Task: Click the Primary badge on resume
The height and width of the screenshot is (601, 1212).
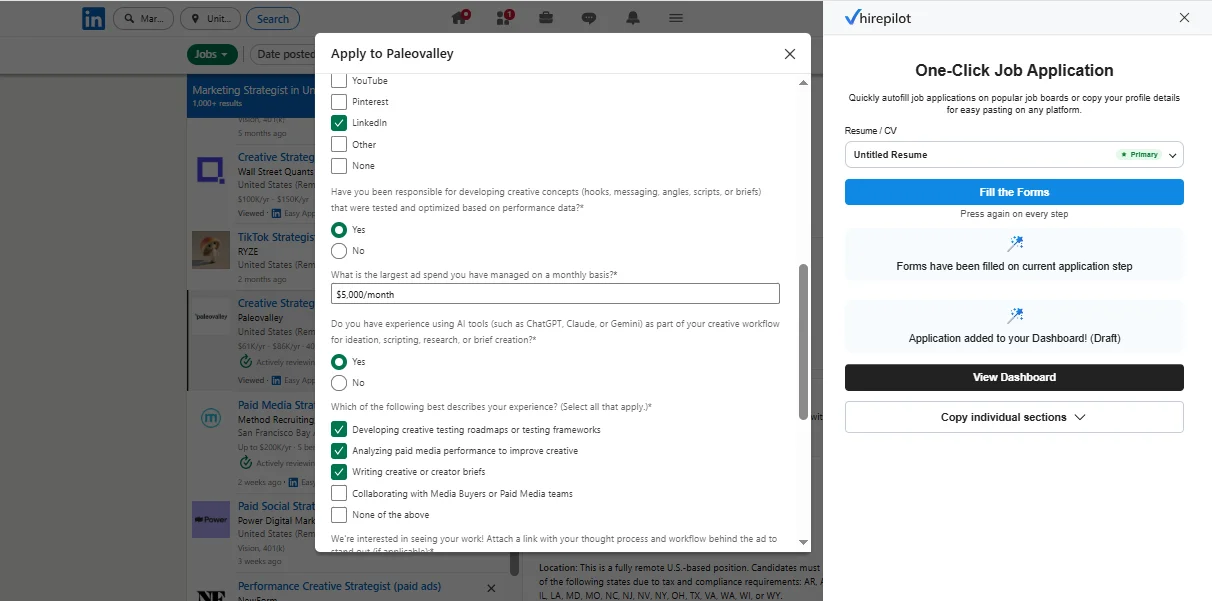Action: click(x=1139, y=155)
